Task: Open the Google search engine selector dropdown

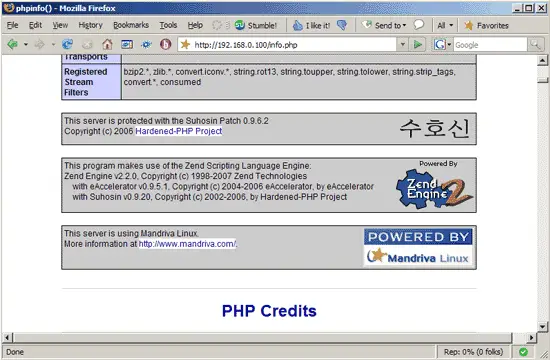Action: [x=442, y=45]
